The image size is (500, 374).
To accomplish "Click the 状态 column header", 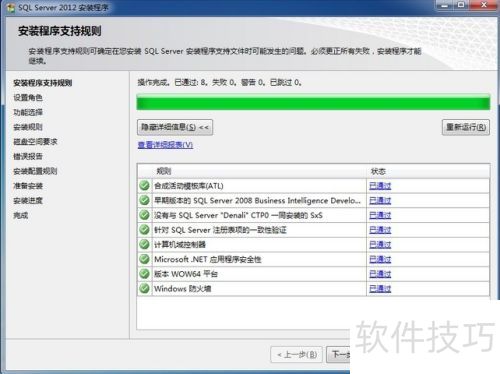I will [x=378, y=171].
